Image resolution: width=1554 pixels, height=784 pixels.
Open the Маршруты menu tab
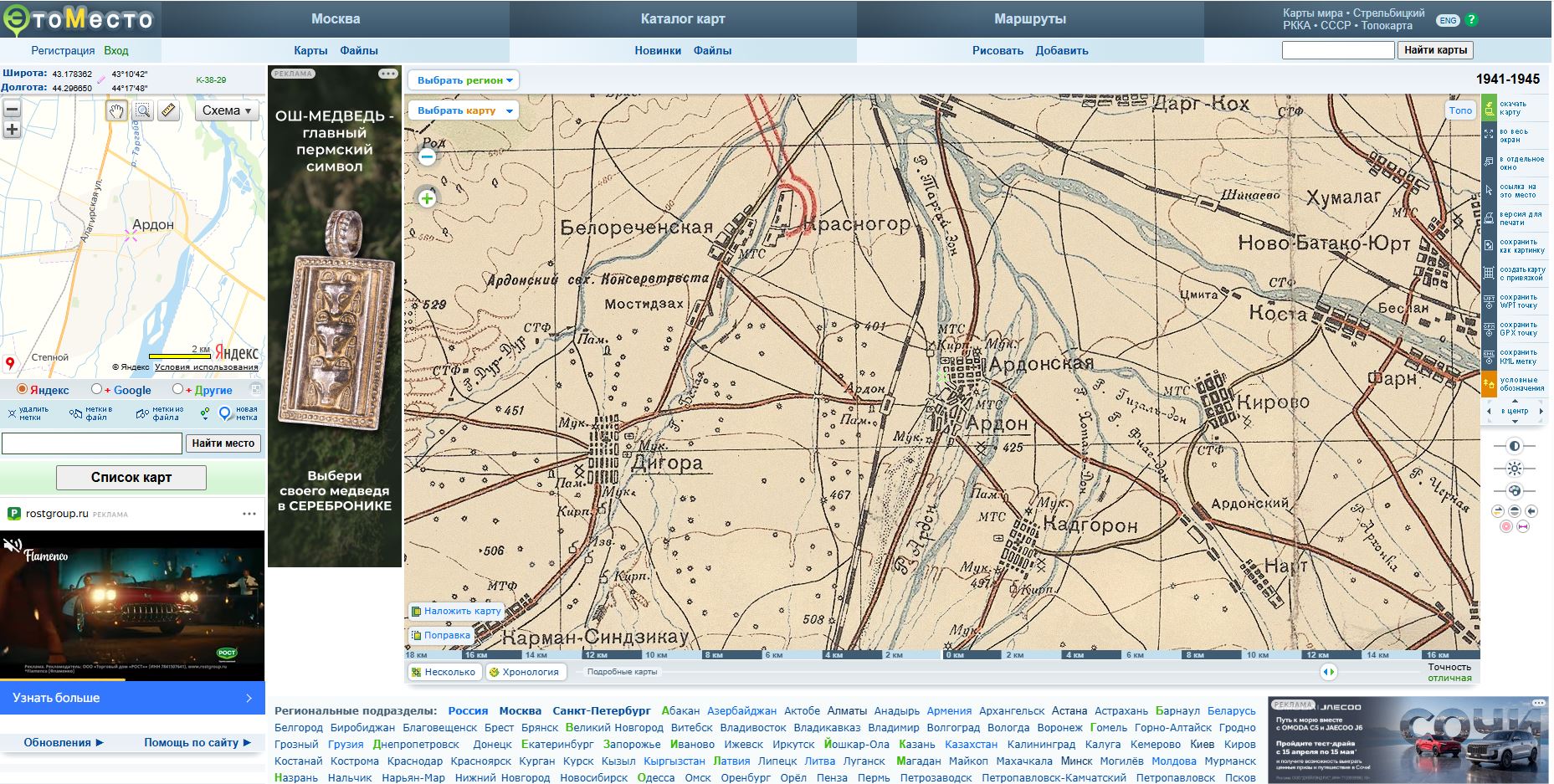coord(1030,18)
